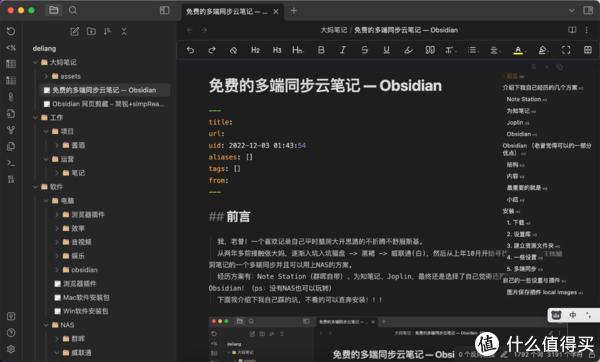Open the background color picker in toolbar
The image size is (600, 362).
point(543,50)
